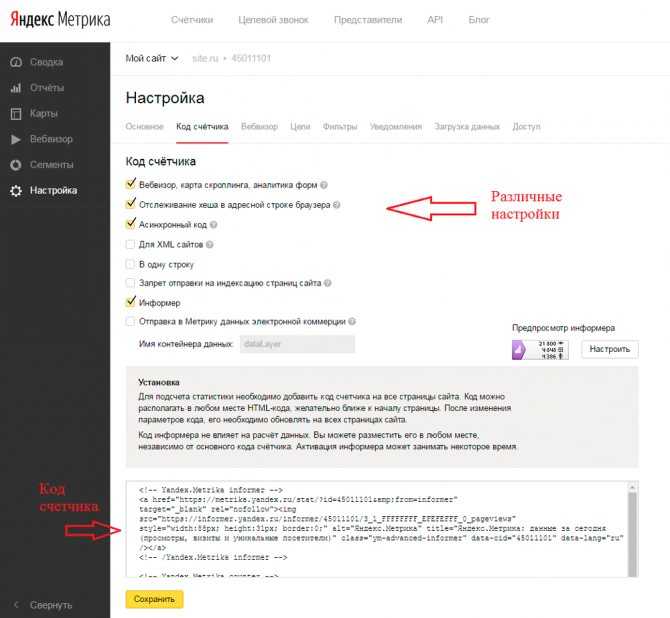Open Целевой звонок in top navigation
This screenshot has width=670, height=618.
point(273,20)
